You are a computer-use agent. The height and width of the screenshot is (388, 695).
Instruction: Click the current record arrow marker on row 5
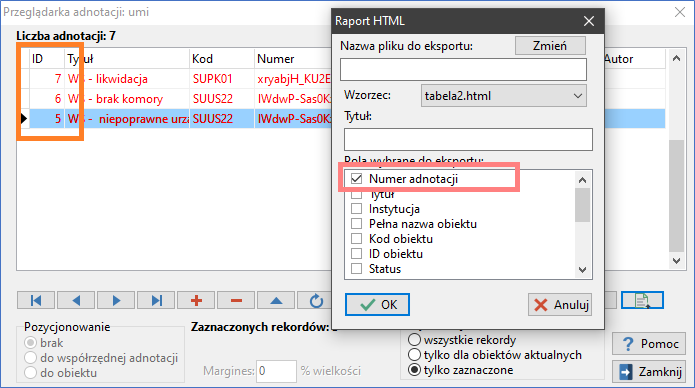point(24,118)
